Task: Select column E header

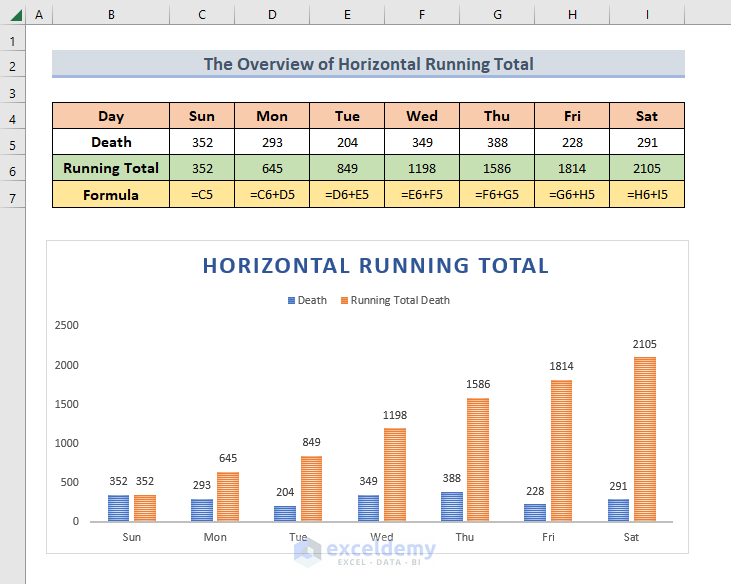Action: pos(347,14)
